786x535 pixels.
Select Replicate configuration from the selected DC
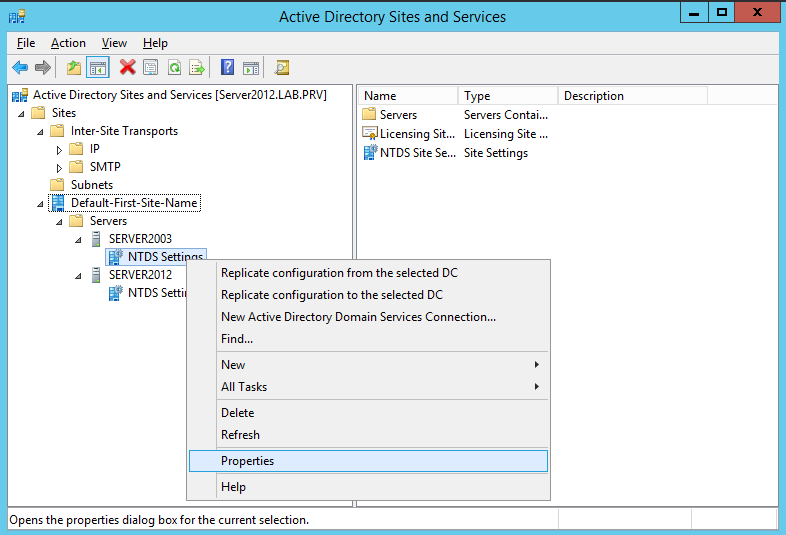pyautogui.click(x=339, y=273)
